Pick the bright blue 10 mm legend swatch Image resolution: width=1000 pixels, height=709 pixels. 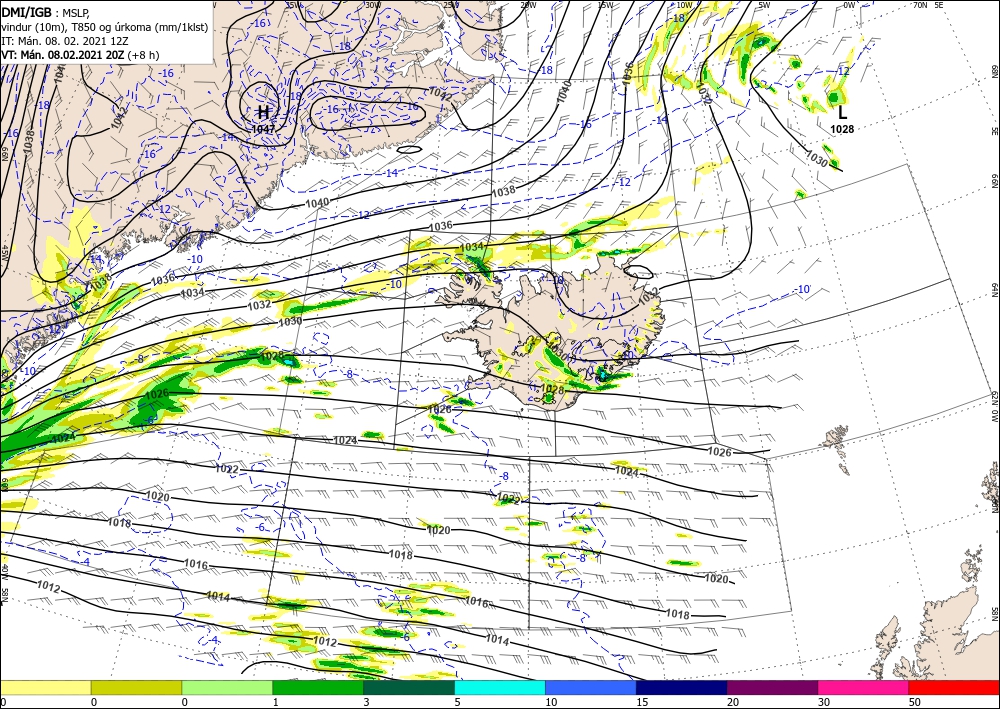coord(591,687)
